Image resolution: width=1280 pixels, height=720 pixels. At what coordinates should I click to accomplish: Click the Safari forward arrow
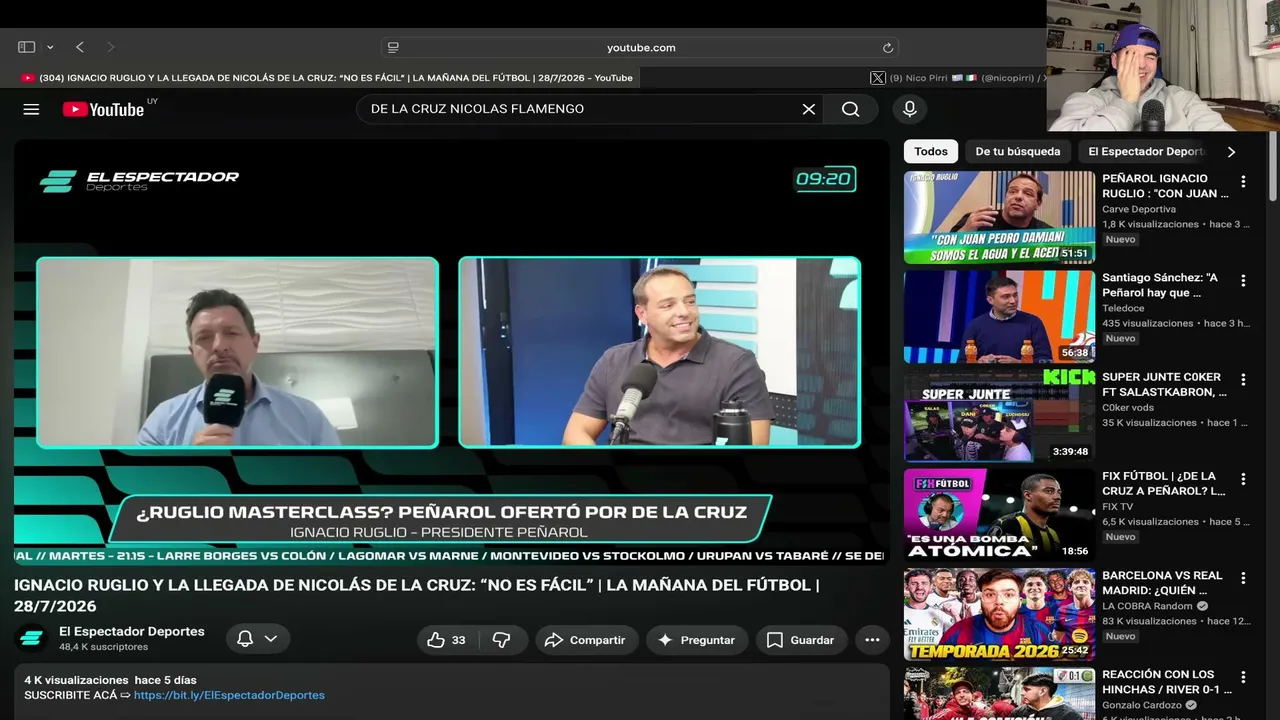(110, 47)
